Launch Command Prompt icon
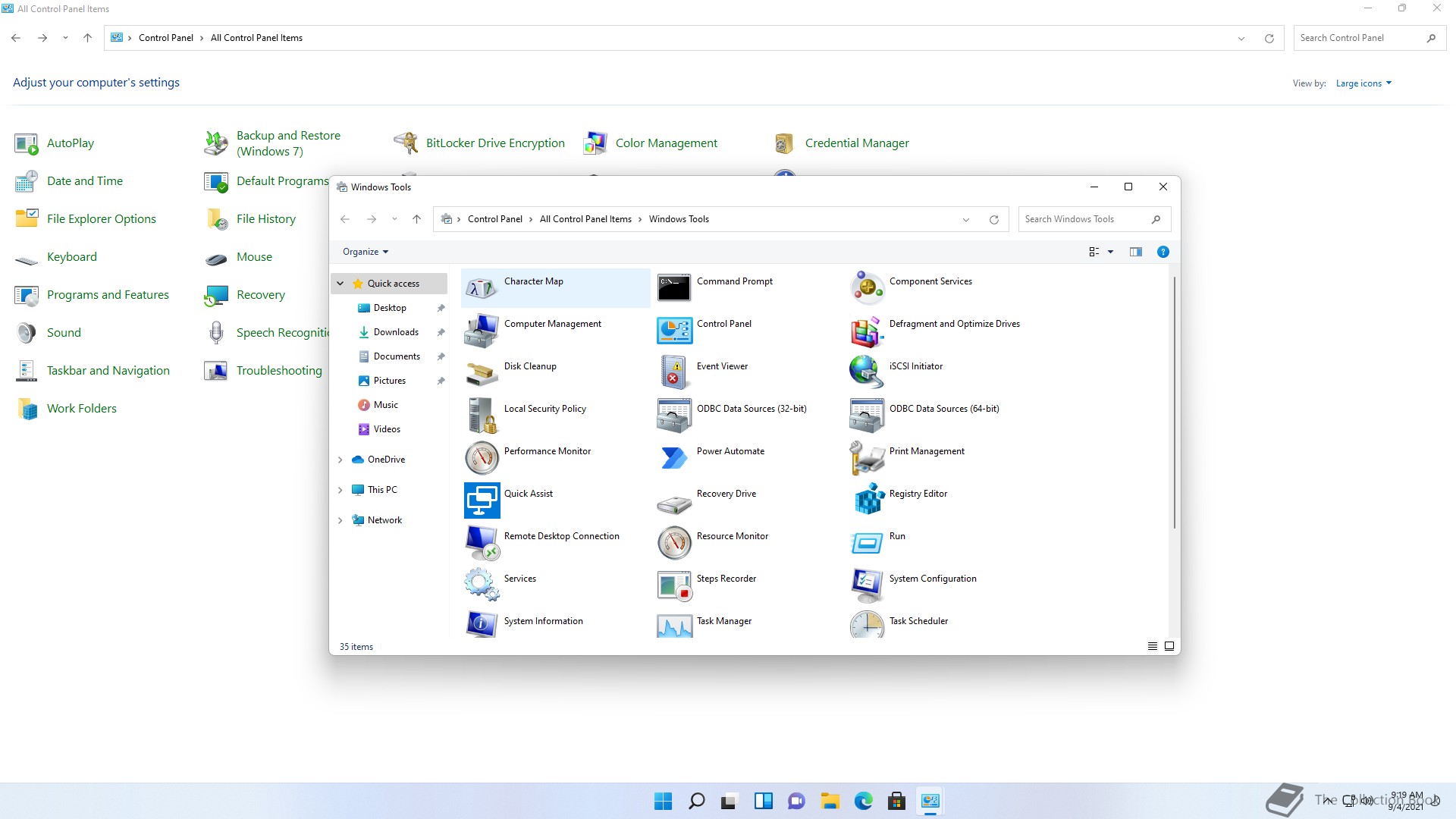Screen dimensions: 1456x819 click(674, 288)
